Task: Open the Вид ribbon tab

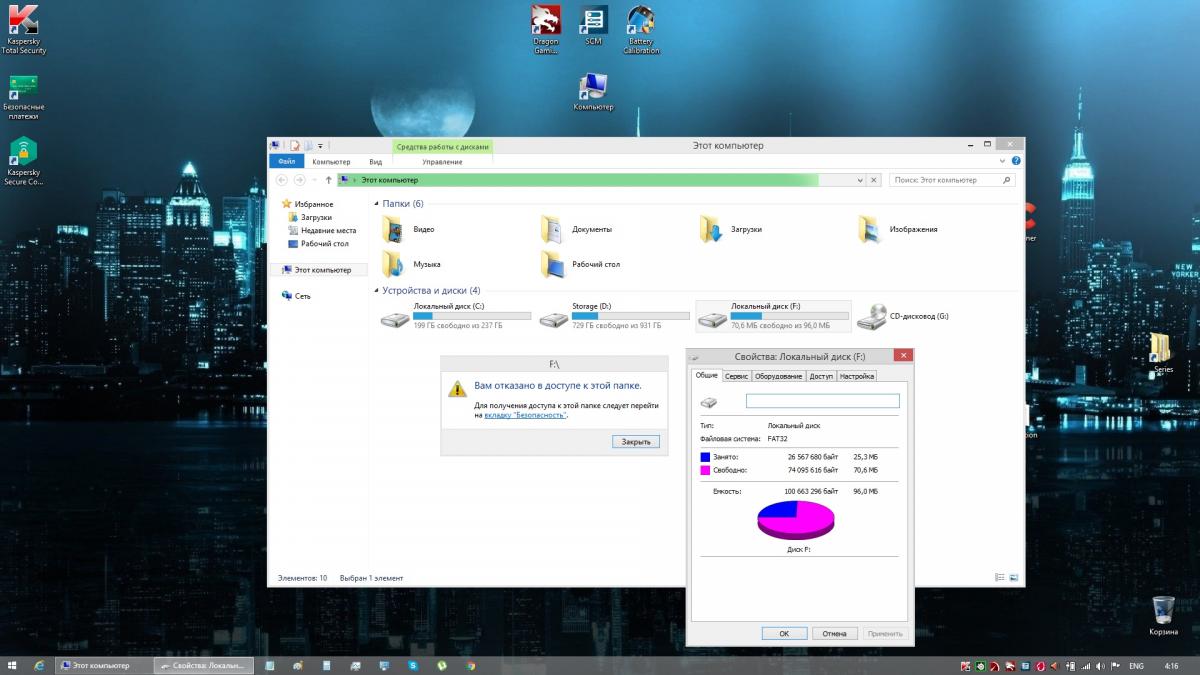Action: [x=375, y=162]
